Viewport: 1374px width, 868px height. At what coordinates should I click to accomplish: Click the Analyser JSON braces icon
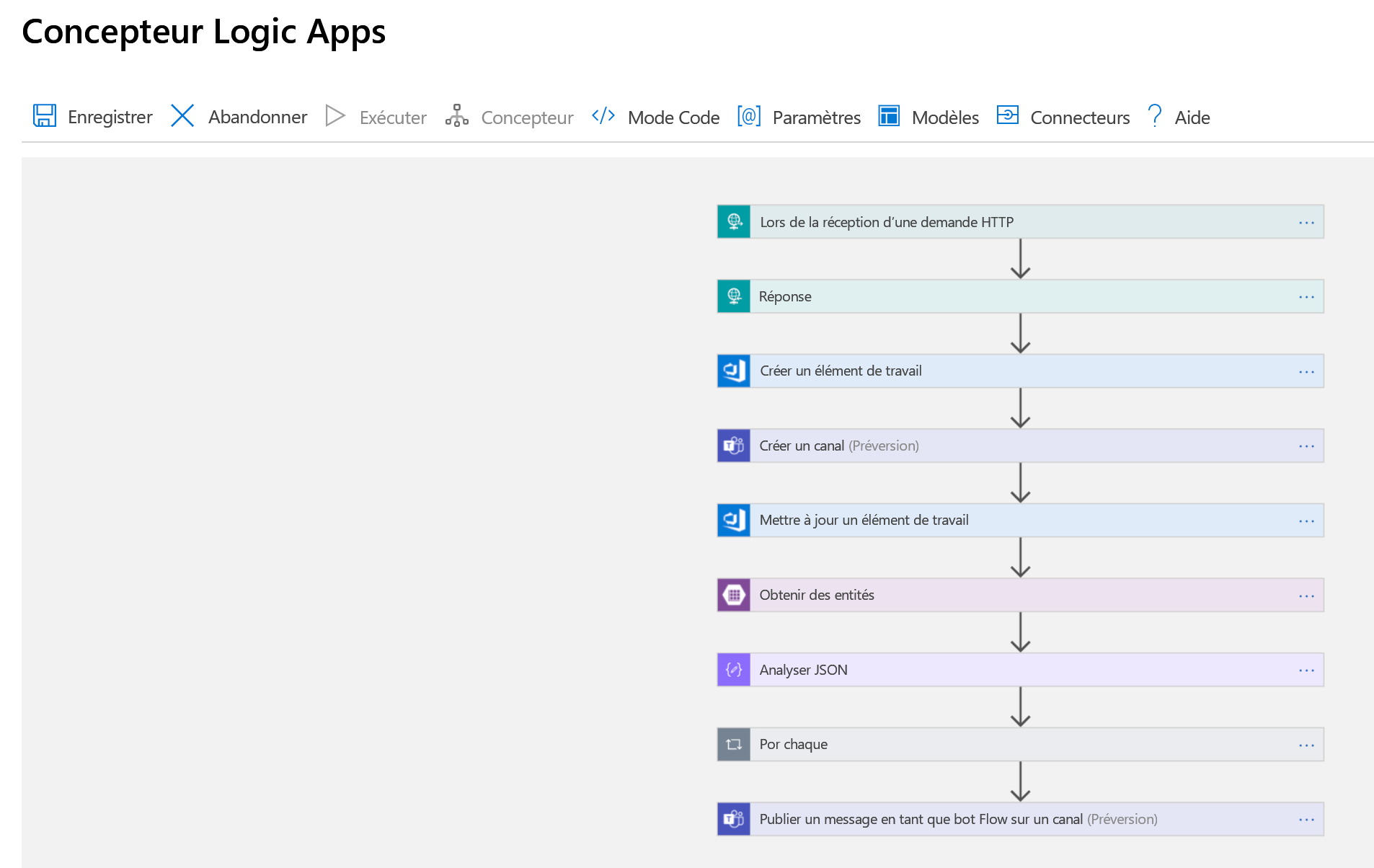(734, 670)
